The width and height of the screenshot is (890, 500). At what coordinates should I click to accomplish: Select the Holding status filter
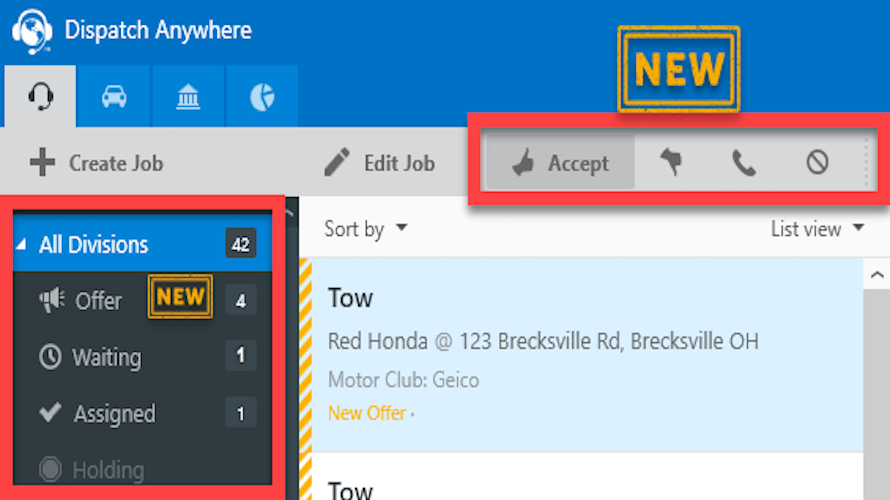click(x=93, y=470)
